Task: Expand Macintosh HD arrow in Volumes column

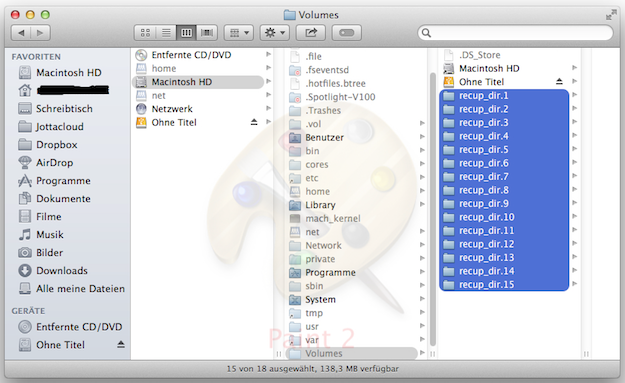Action: [574, 68]
